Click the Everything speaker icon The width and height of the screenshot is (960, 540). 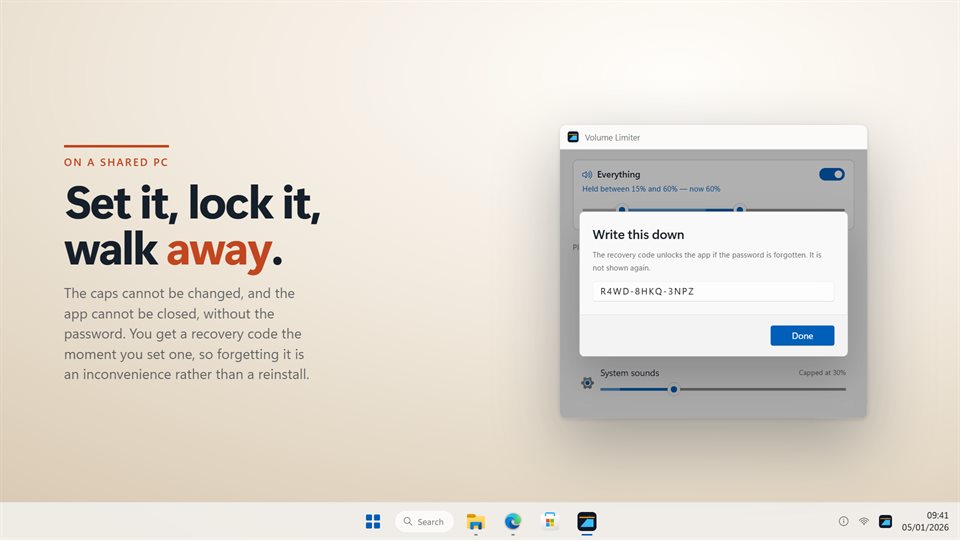(587, 174)
